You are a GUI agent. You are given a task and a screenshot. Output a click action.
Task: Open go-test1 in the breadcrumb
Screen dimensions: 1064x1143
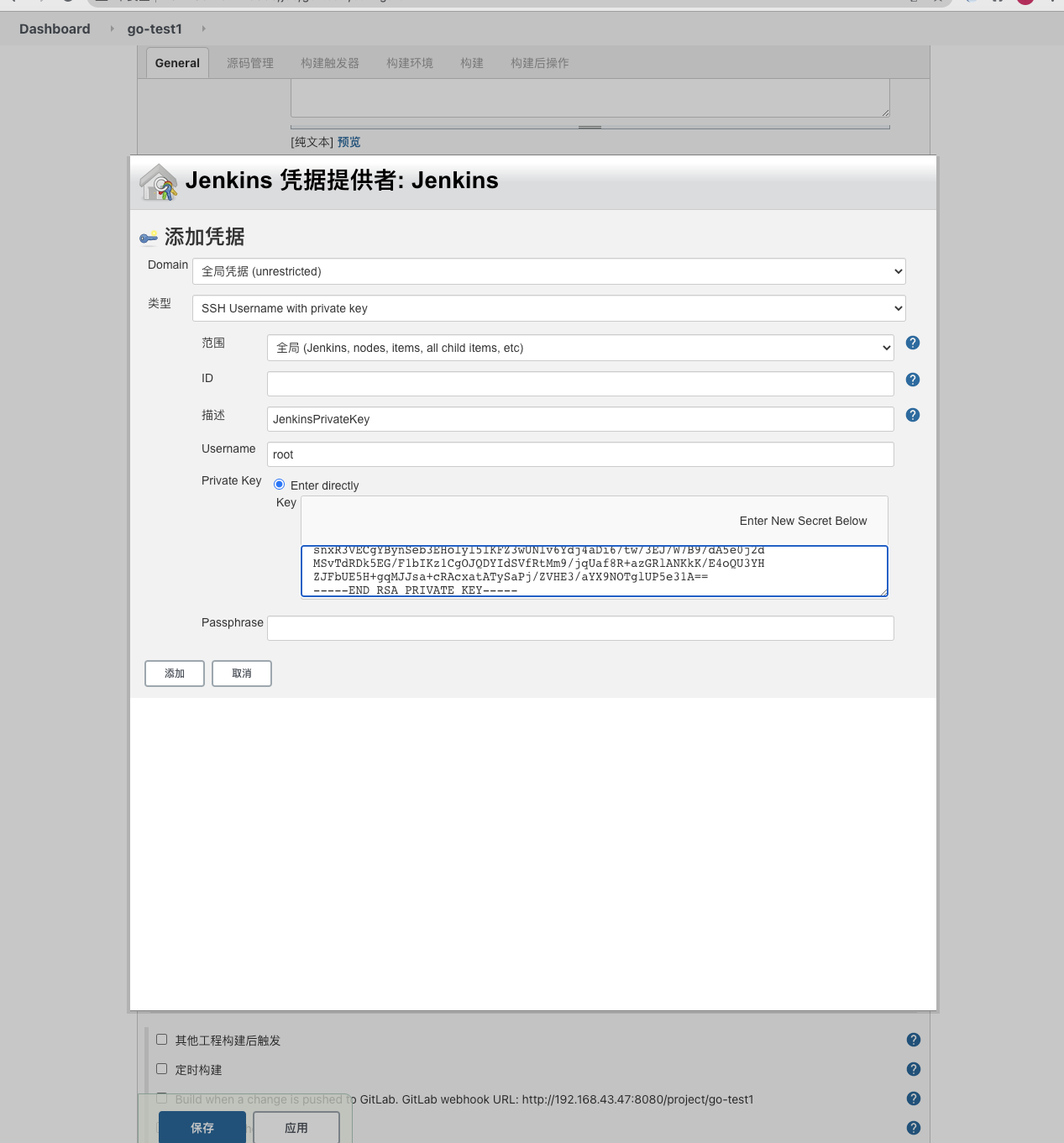(155, 29)
